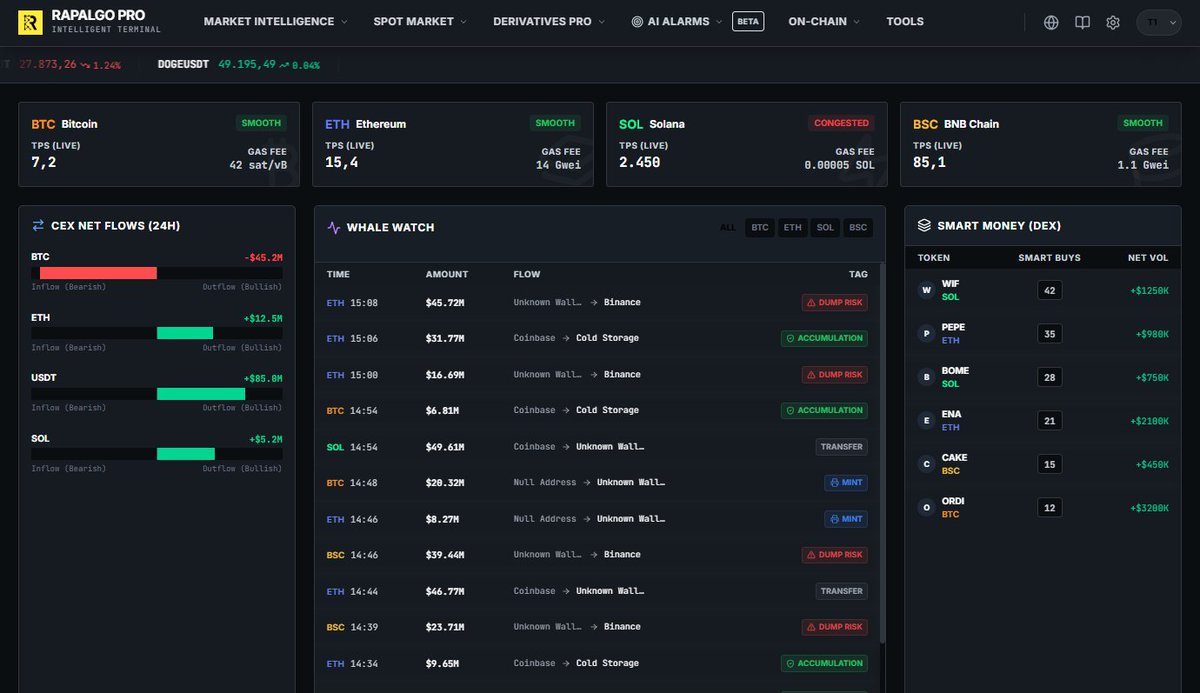Filter Whale Watch by BTC
Viewport: 1200px width, 693px height.
pyautogui.click(x=760, y=228)
